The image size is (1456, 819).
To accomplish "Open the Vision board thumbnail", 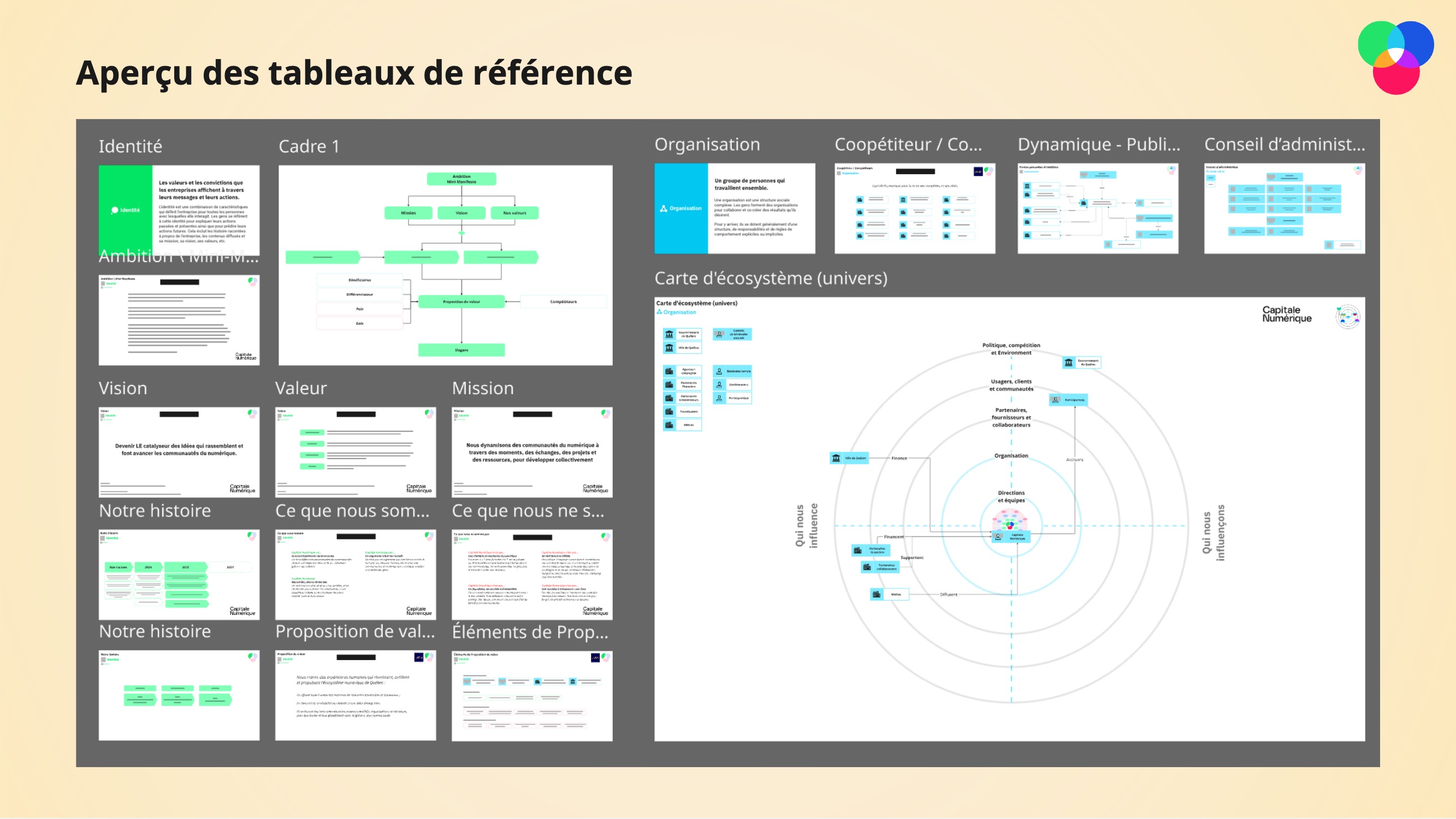I will [x=179, y=452].
